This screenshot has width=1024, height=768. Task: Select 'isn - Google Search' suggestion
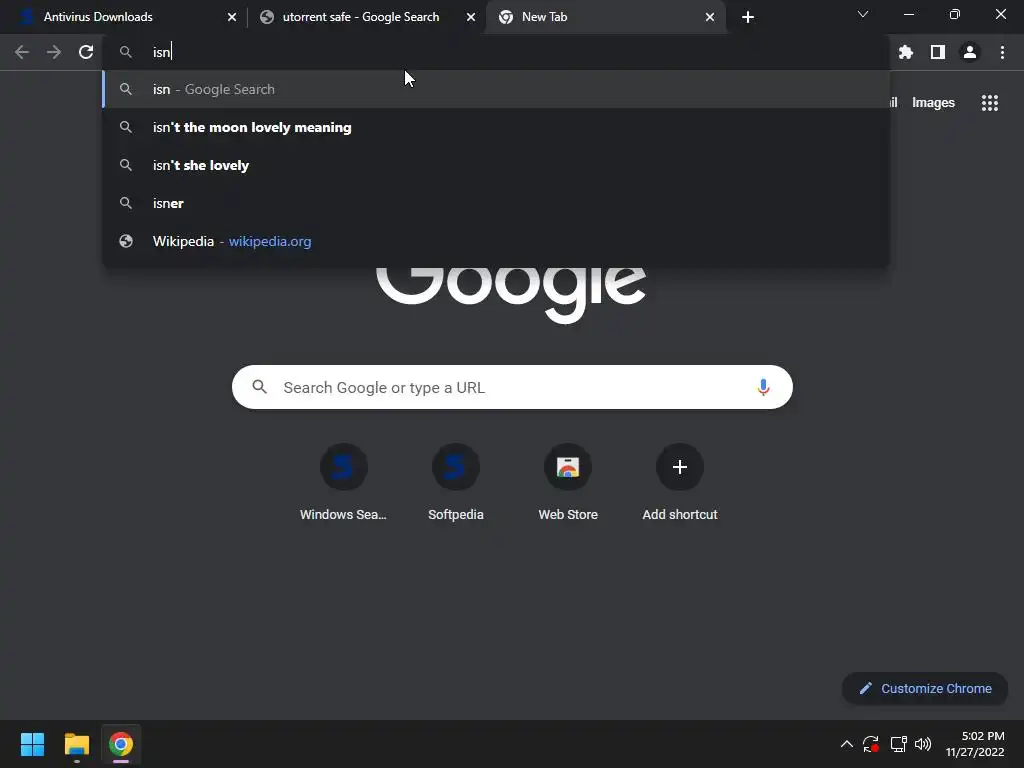pos(496,89)
